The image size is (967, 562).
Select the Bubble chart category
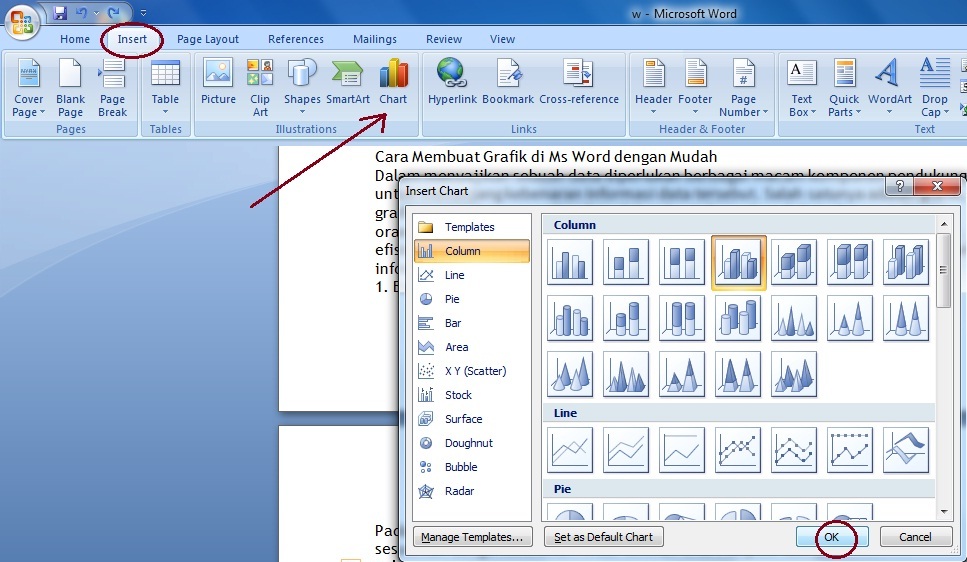[472, 467]
